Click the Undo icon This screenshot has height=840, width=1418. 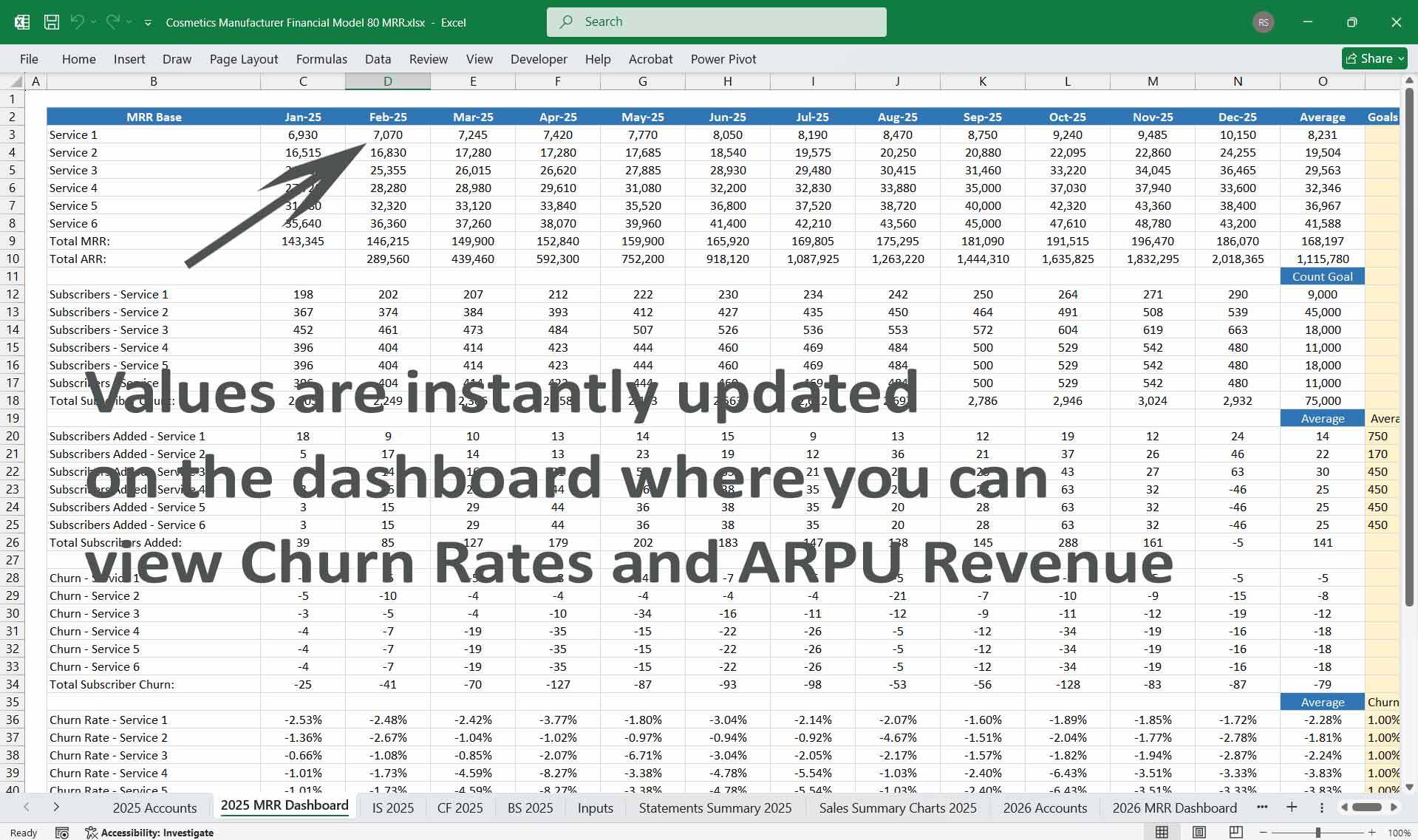pyautogui.click(x=78, y=22)
